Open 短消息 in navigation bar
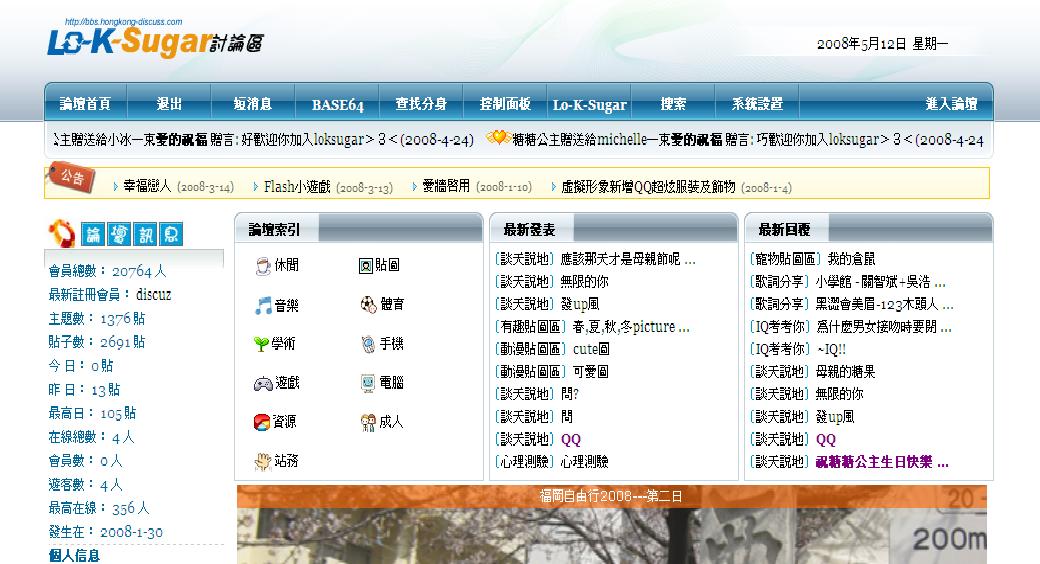This screenshot has height=564, width=1040. 253,104
